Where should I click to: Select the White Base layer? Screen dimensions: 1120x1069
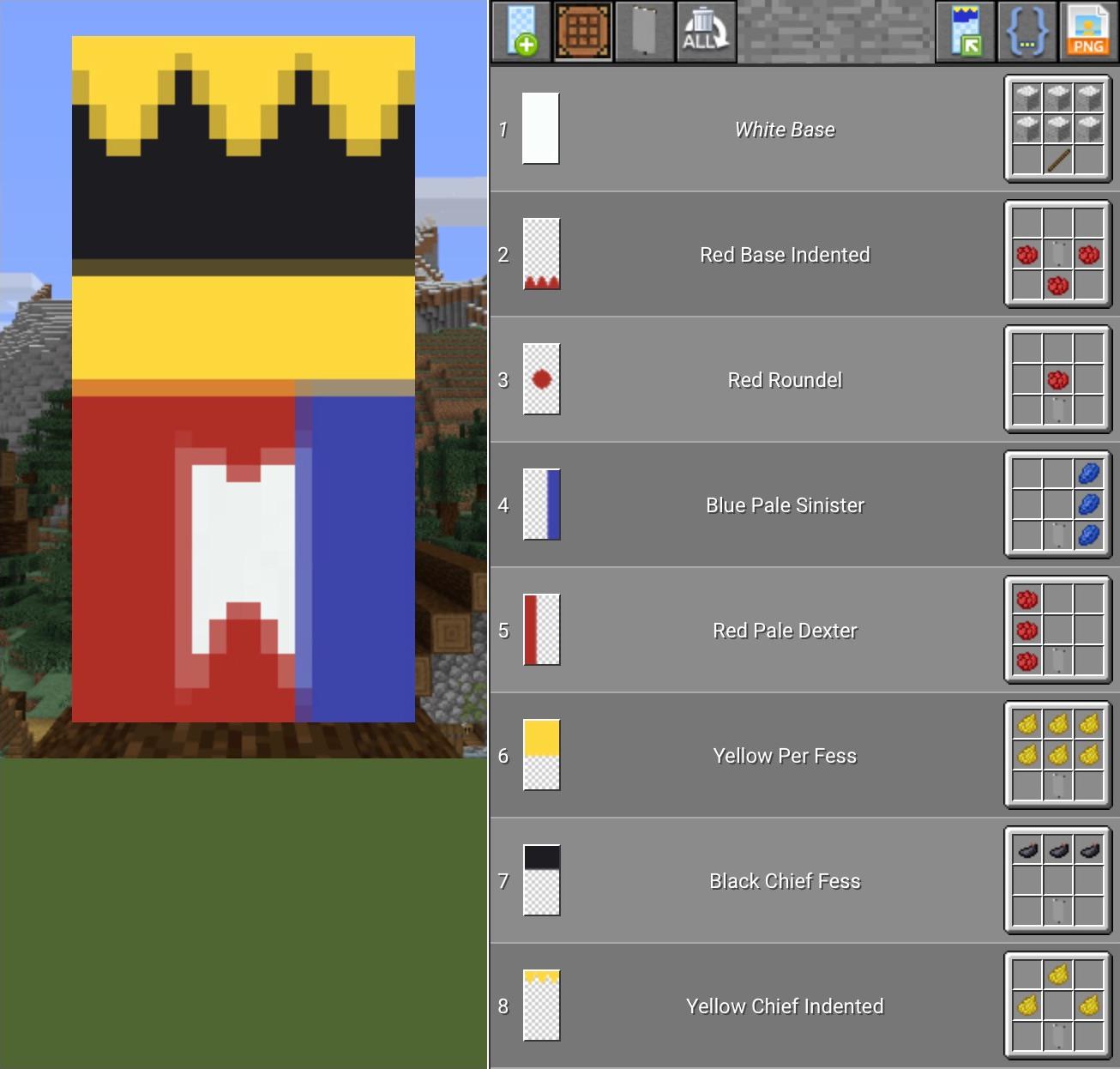click(784, 130)
